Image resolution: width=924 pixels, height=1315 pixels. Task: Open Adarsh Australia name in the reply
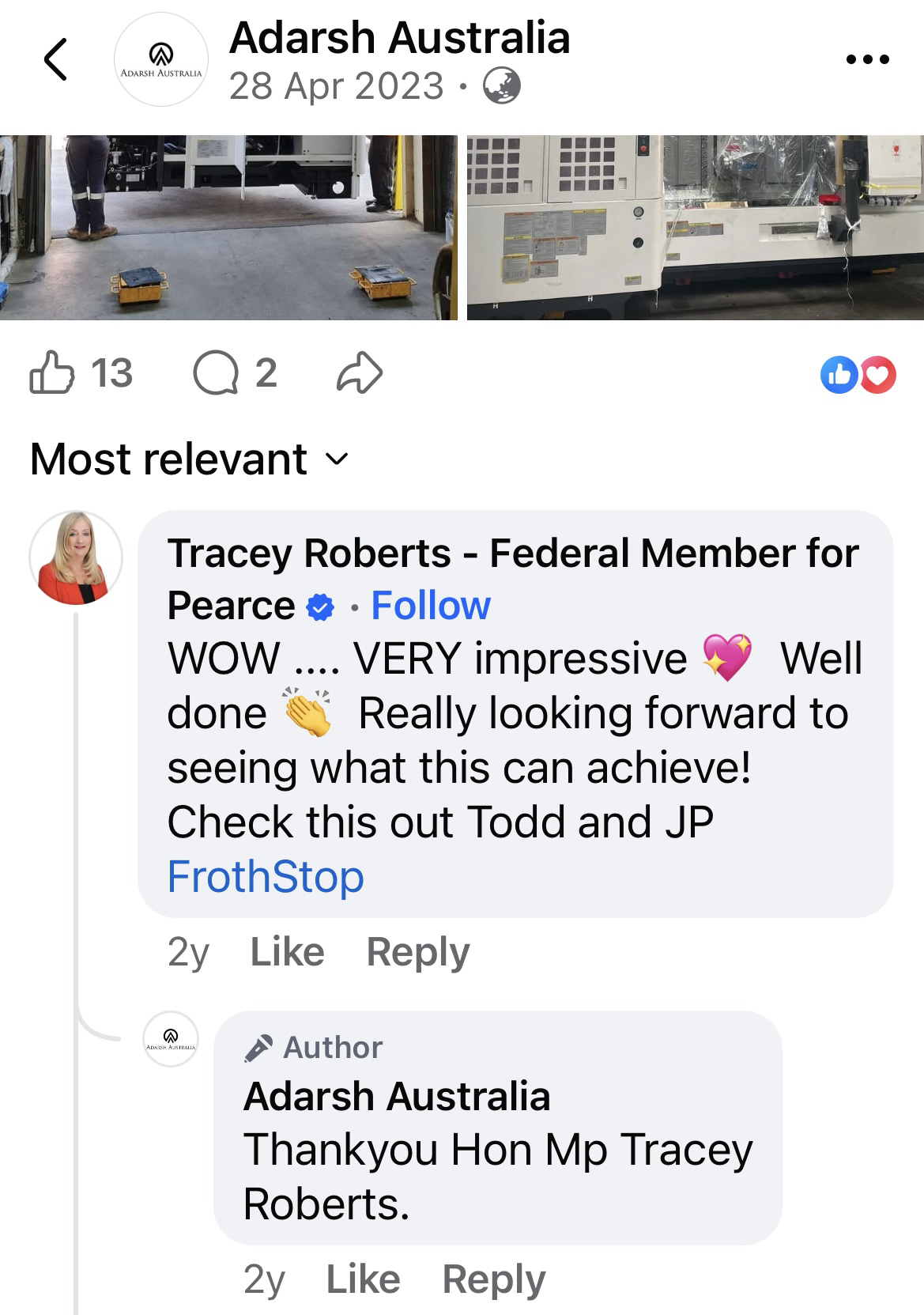click(x=397, y=1097)
